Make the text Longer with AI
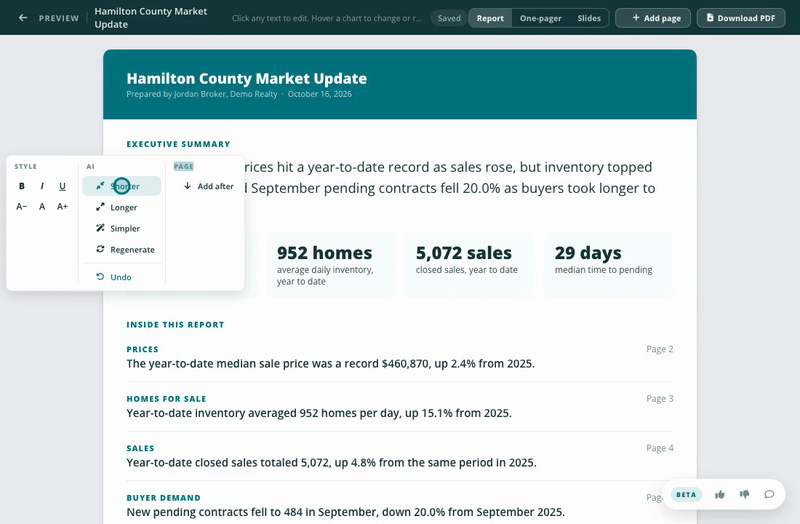 (x=121, y=207)
